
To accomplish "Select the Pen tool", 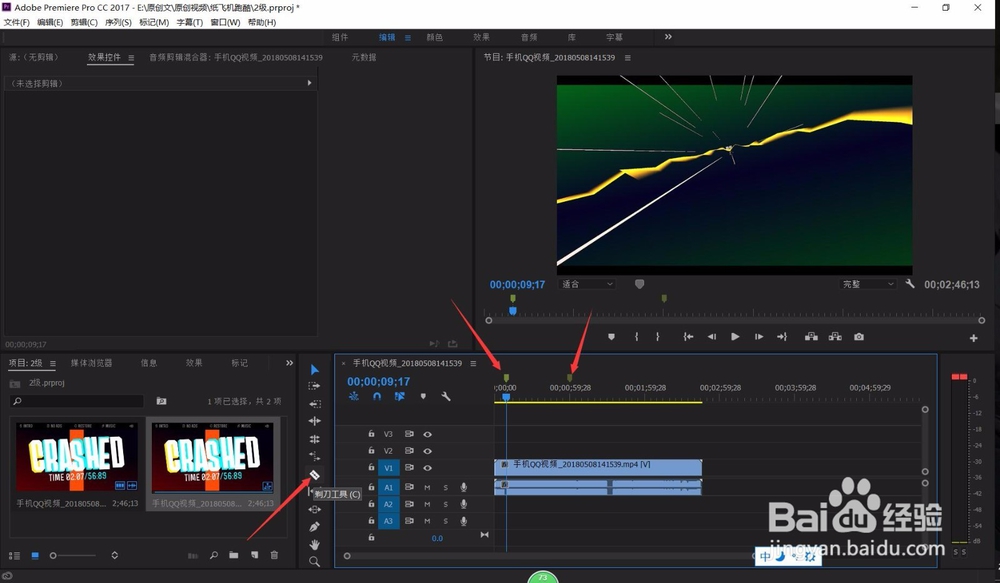I will click(x=314, y=527).
